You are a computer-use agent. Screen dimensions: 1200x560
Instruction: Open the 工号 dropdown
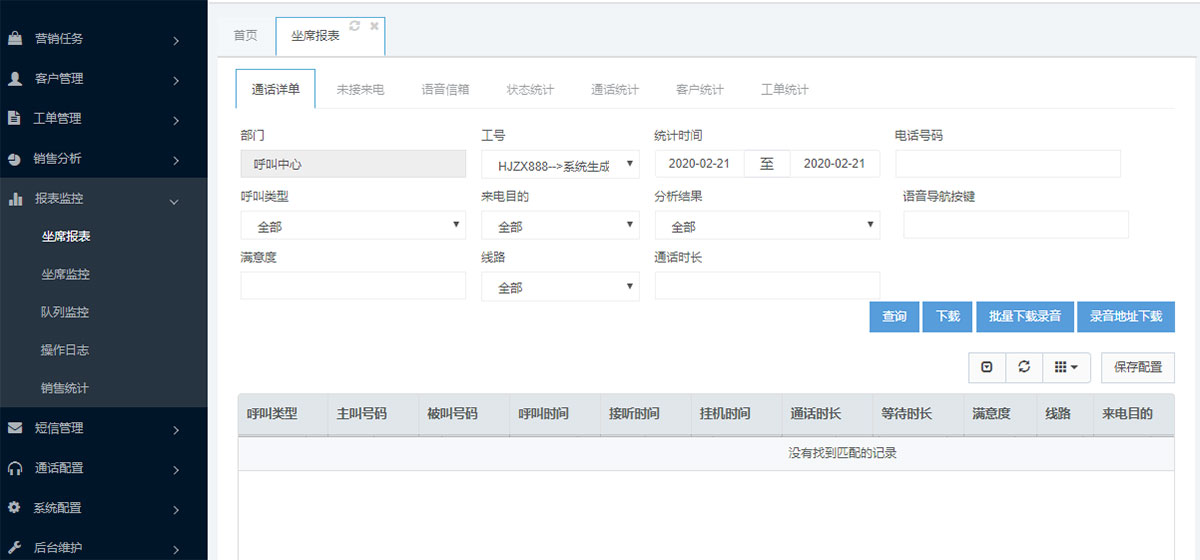pos(560,164)
